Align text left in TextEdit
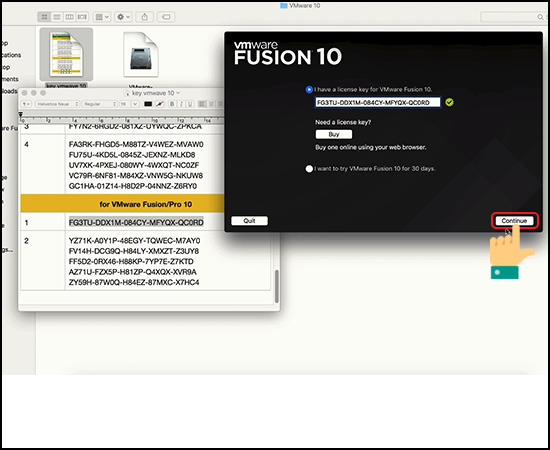 click(x=202, y=104)
